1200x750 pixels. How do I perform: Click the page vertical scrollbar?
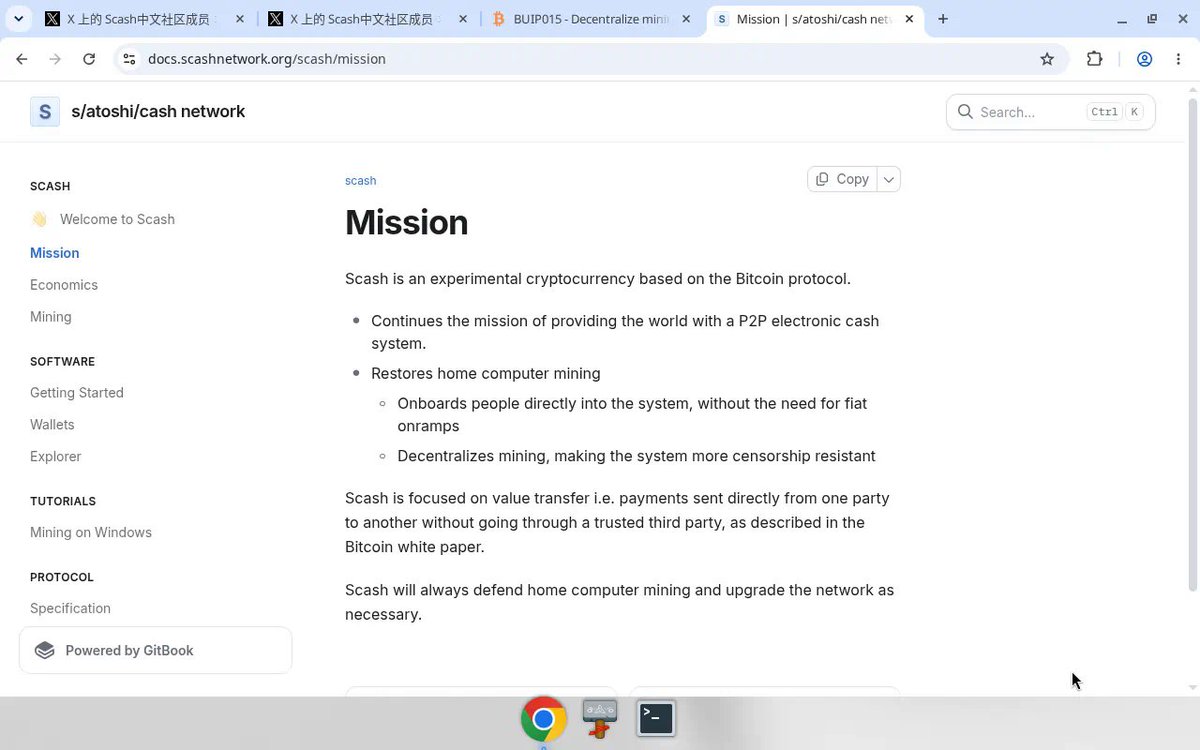1192,345
